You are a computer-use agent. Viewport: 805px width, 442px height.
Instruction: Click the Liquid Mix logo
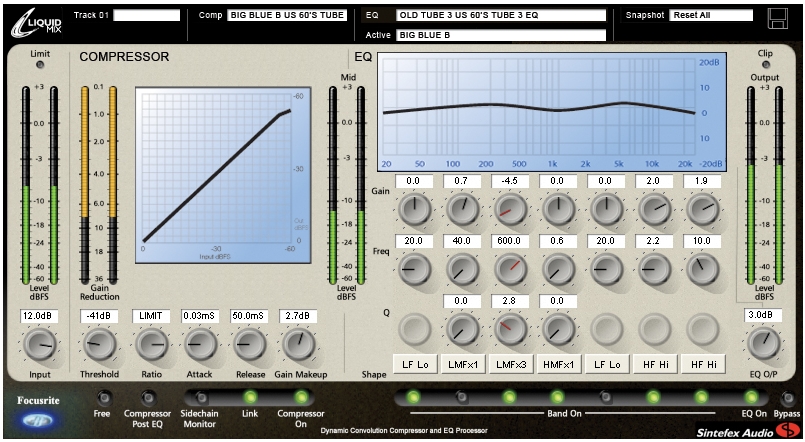36,23
